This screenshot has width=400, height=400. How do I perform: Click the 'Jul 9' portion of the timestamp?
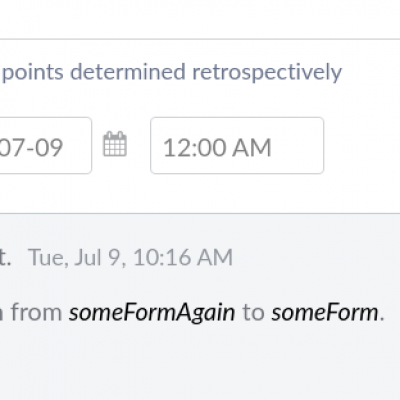[x=97, y=257]
